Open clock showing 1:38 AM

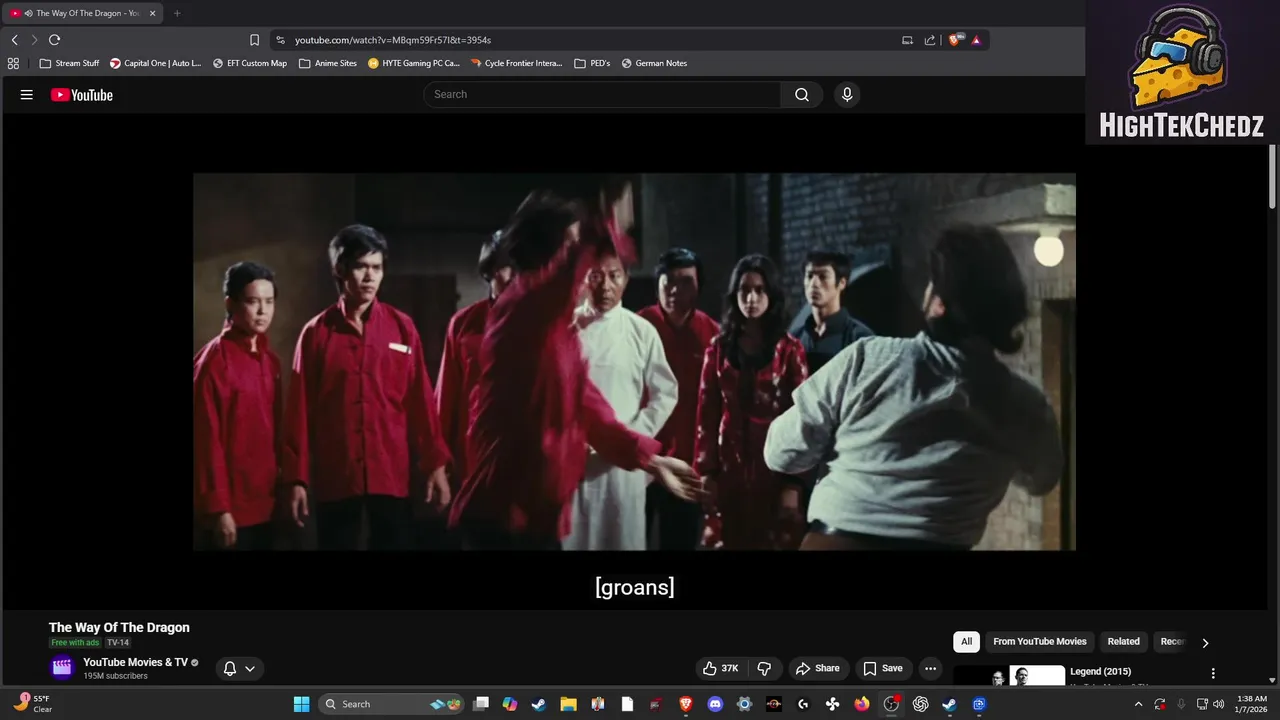tap(1252, 704)
